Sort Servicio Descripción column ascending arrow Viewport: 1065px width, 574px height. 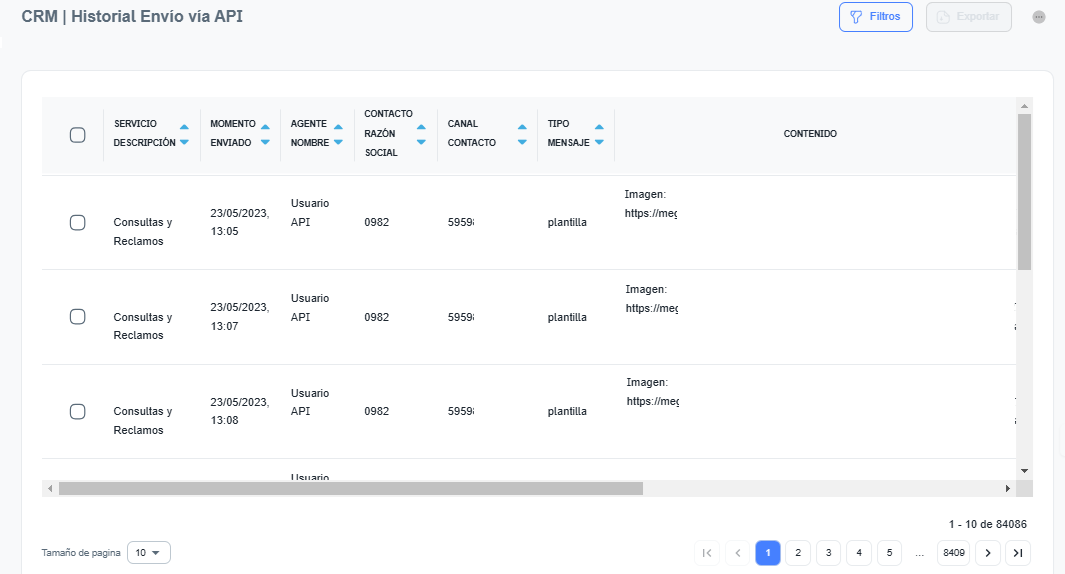184,127
